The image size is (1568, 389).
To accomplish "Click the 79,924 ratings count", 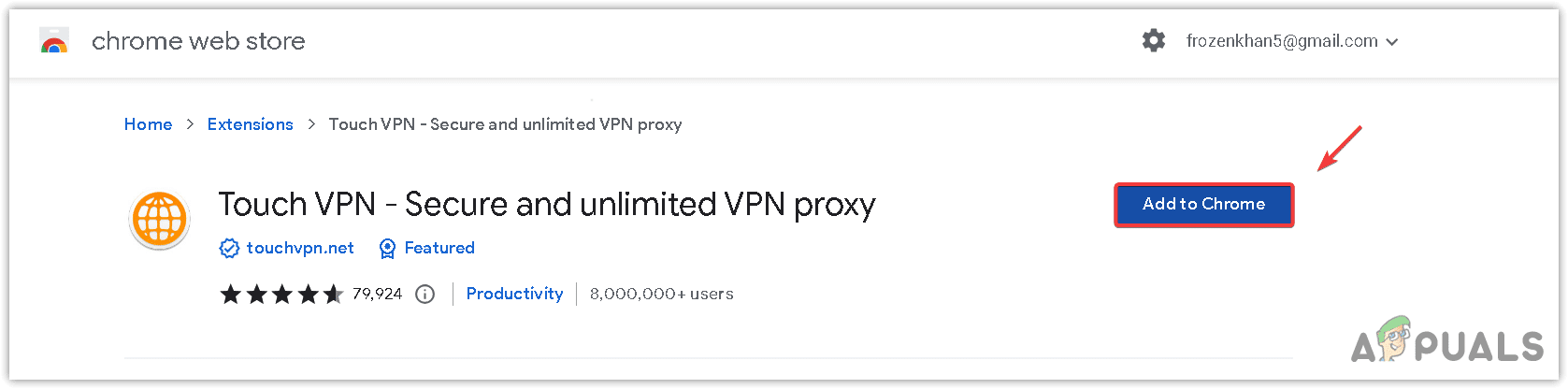I will click(x=378, y=294).
